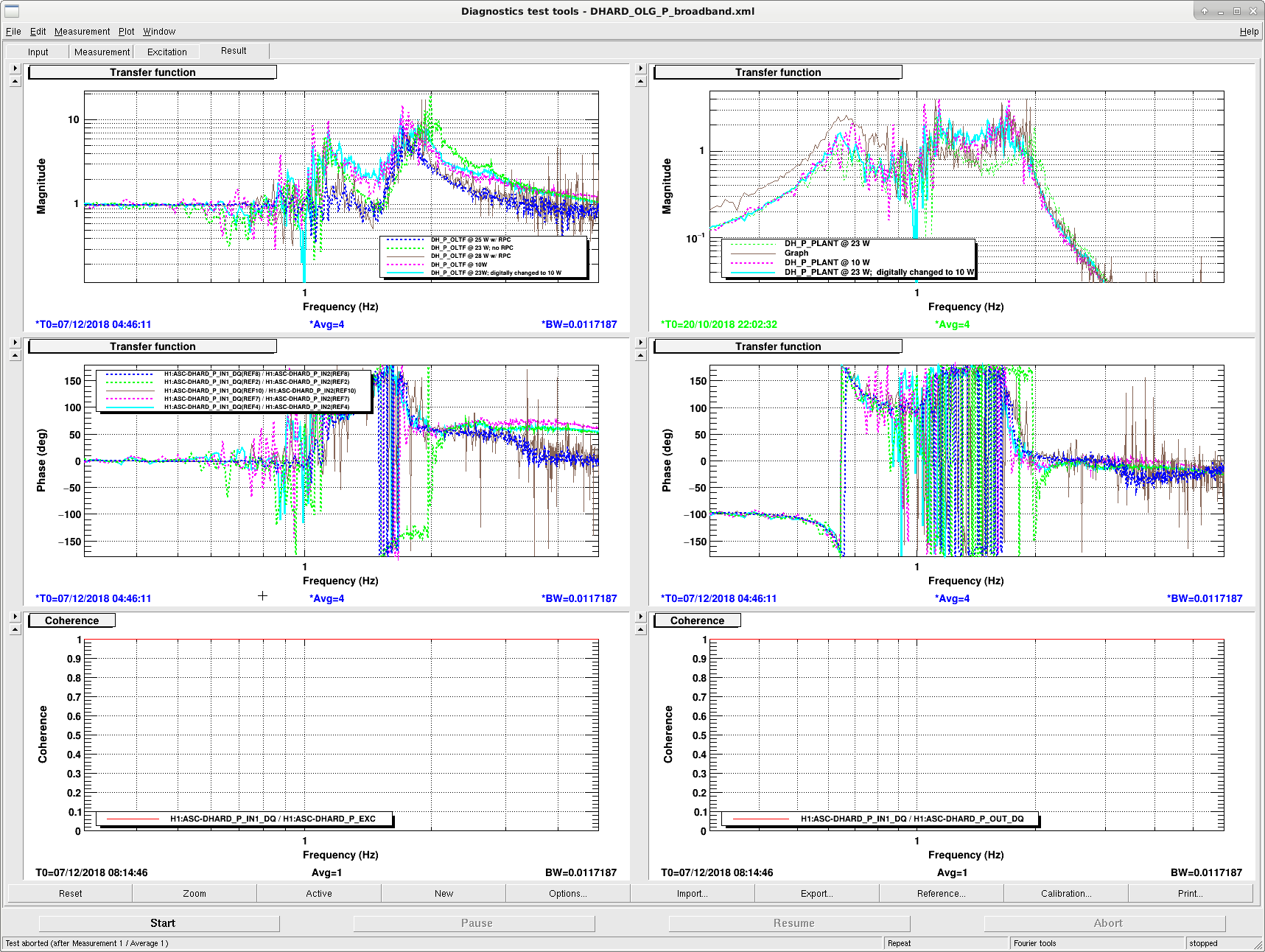Open the Export... dialog button
The image size is (1265, 952).
pyautogui.click(x=817, y=894)
